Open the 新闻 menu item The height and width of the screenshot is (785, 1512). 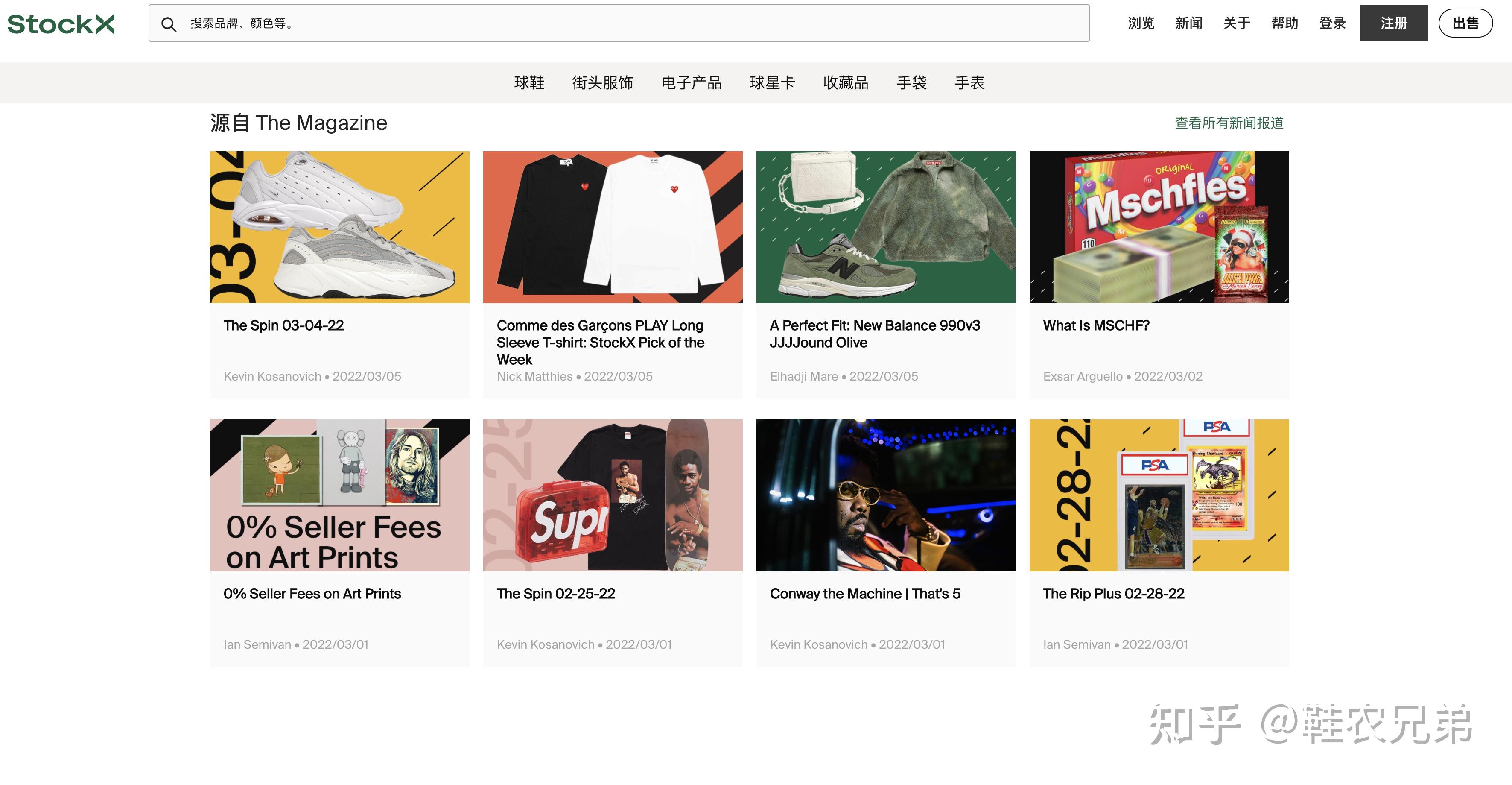pyautogui.click(x=1188, y=23)
